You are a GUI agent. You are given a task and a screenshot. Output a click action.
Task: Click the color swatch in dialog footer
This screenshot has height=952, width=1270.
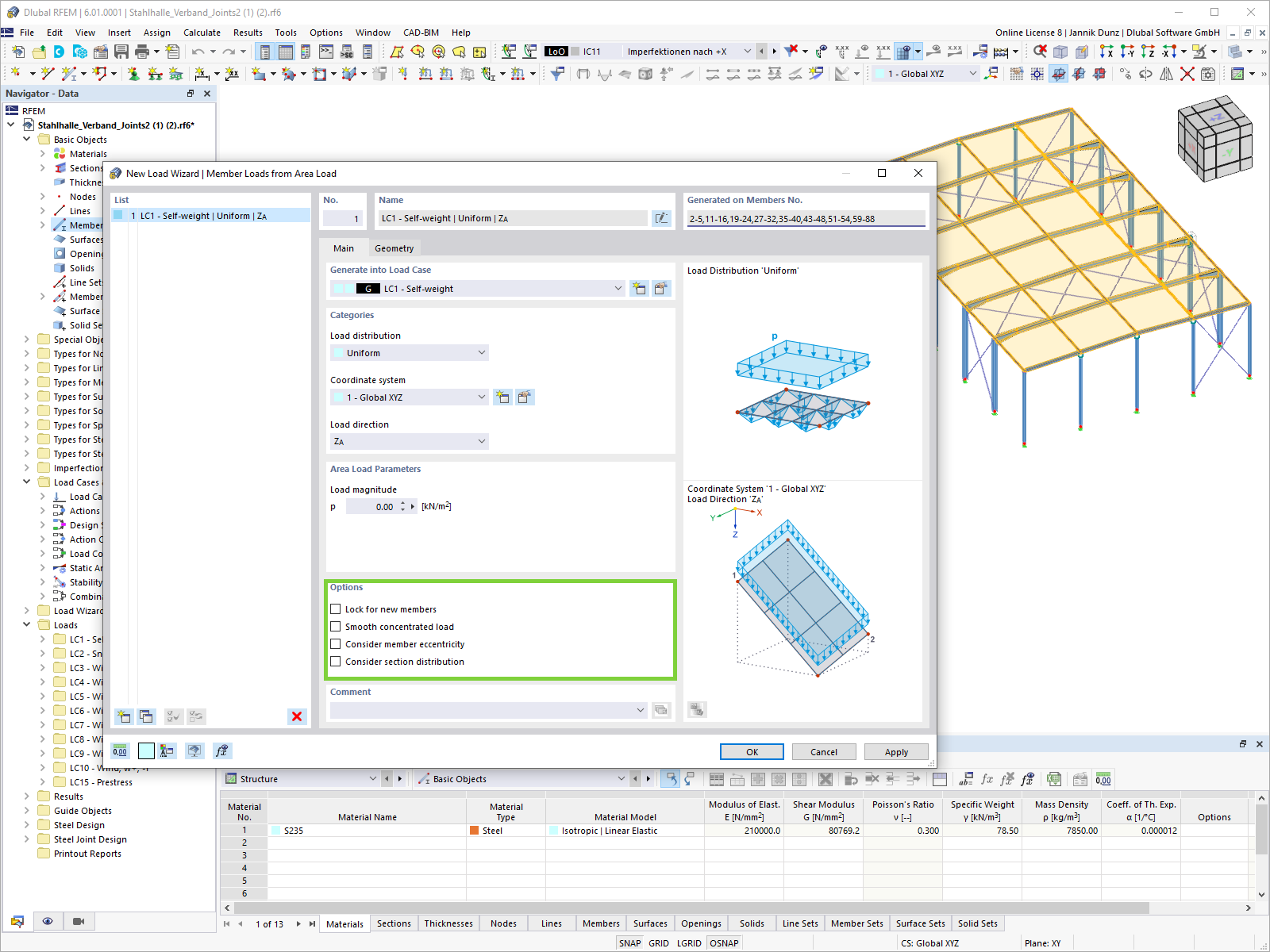[x=146, y=750]
